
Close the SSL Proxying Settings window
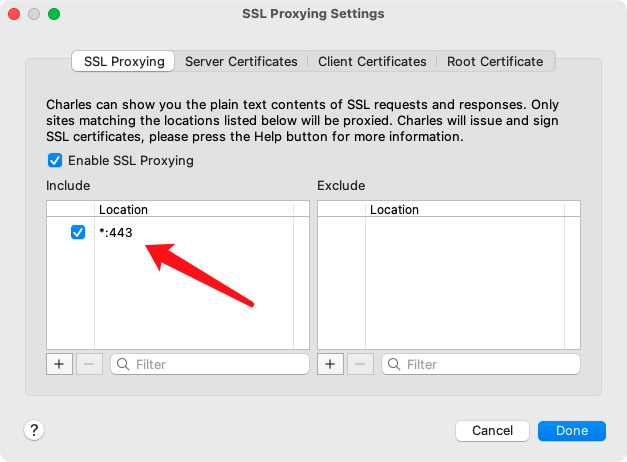coord(14,14)
